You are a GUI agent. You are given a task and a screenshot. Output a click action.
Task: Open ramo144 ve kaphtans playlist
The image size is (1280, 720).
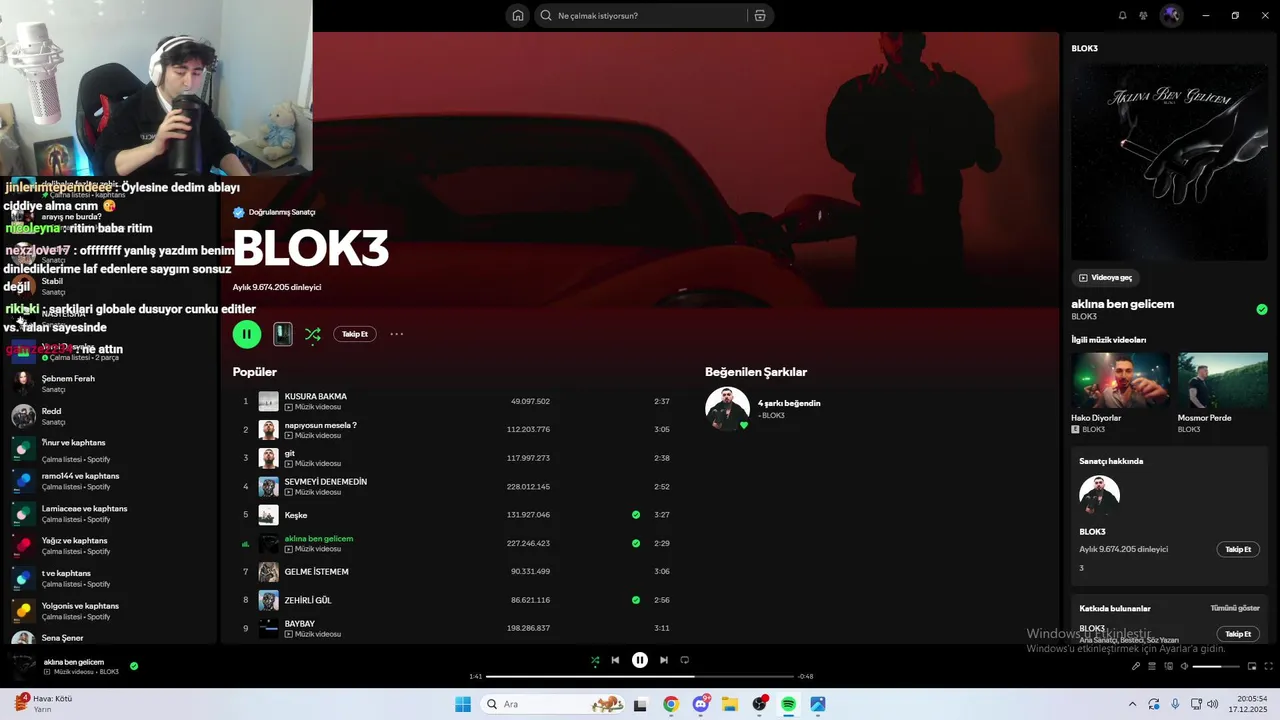113,481
